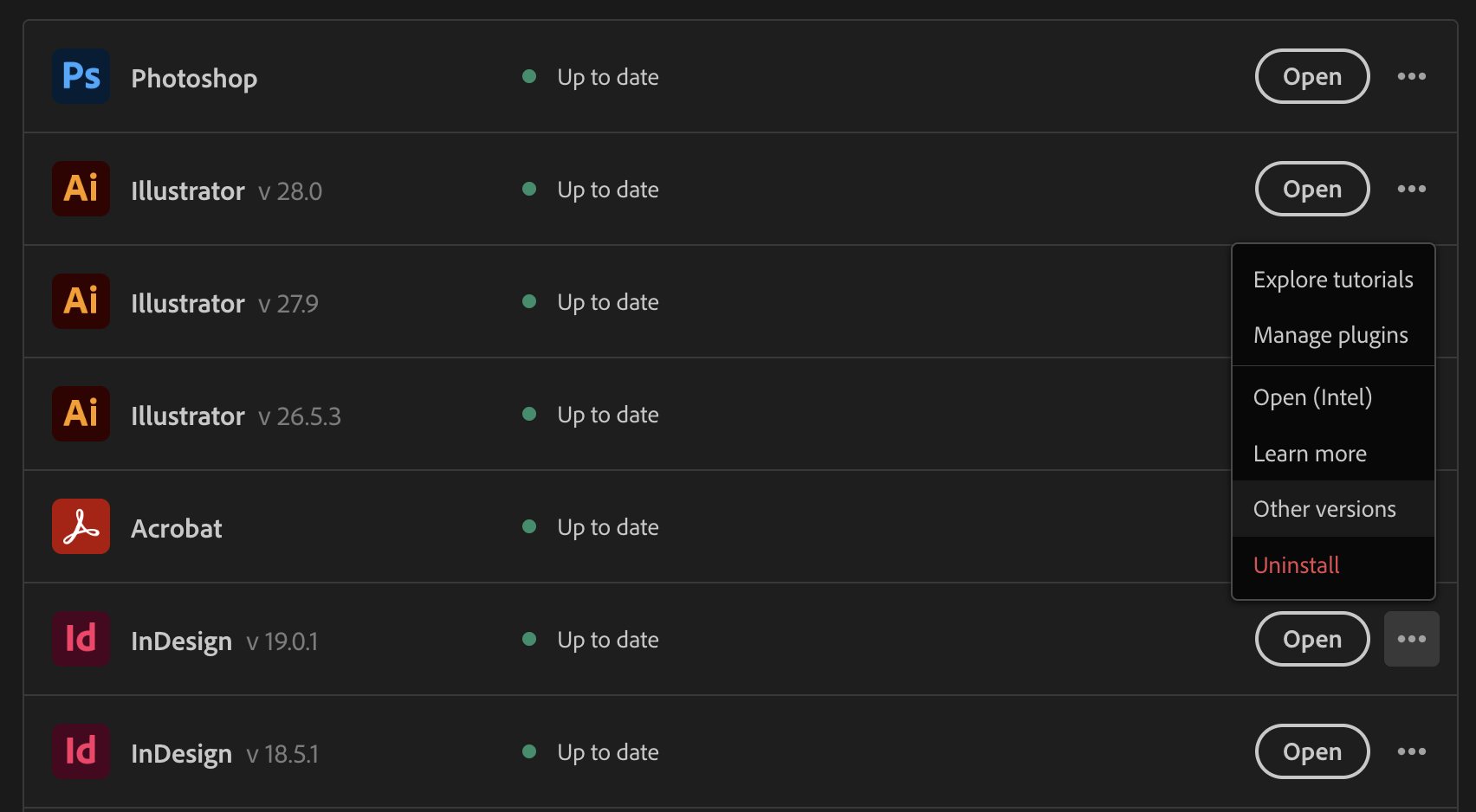The width and height of the screenshot is (1476, 812).
Task: Click the InDesign v 18.5.1 icon
Action: 81,751
